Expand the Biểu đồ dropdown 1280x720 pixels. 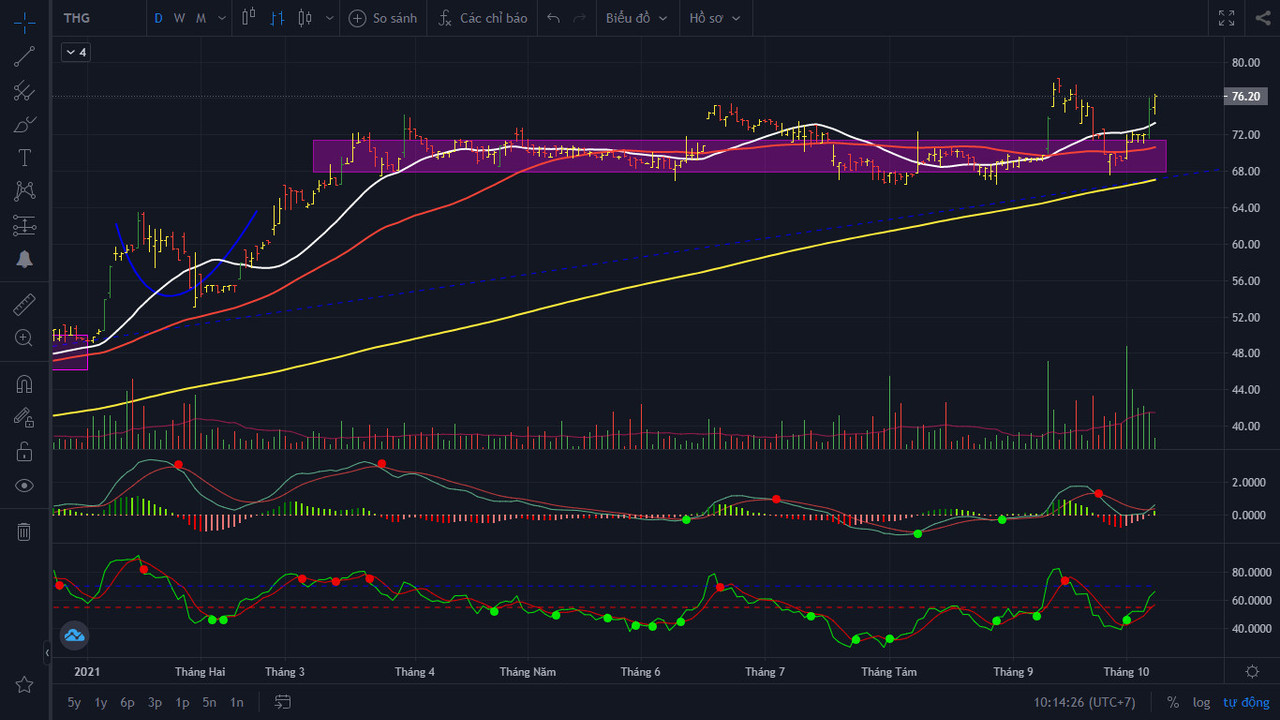click(x=636, y=18)
